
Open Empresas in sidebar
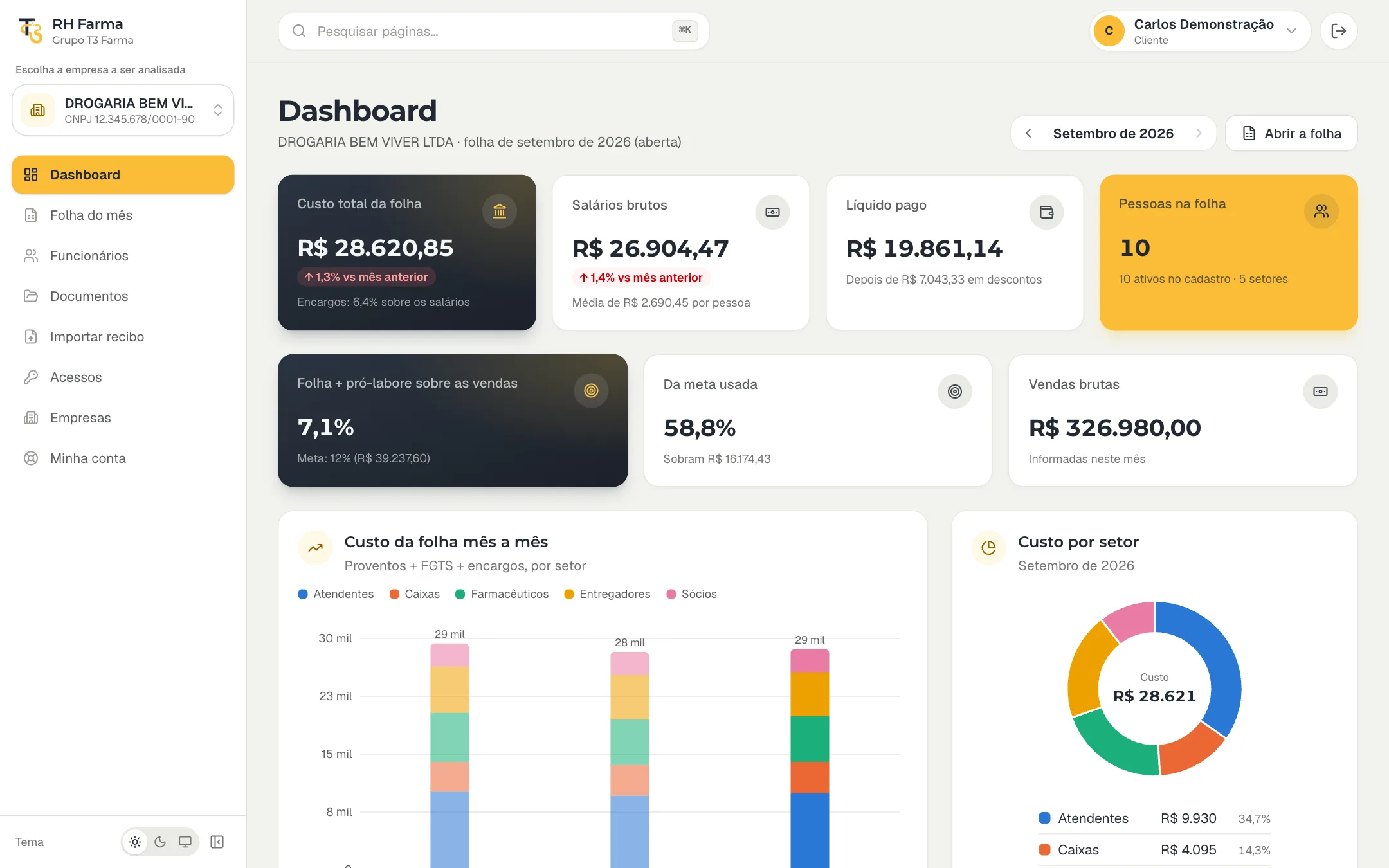click(x=123, y=418)
